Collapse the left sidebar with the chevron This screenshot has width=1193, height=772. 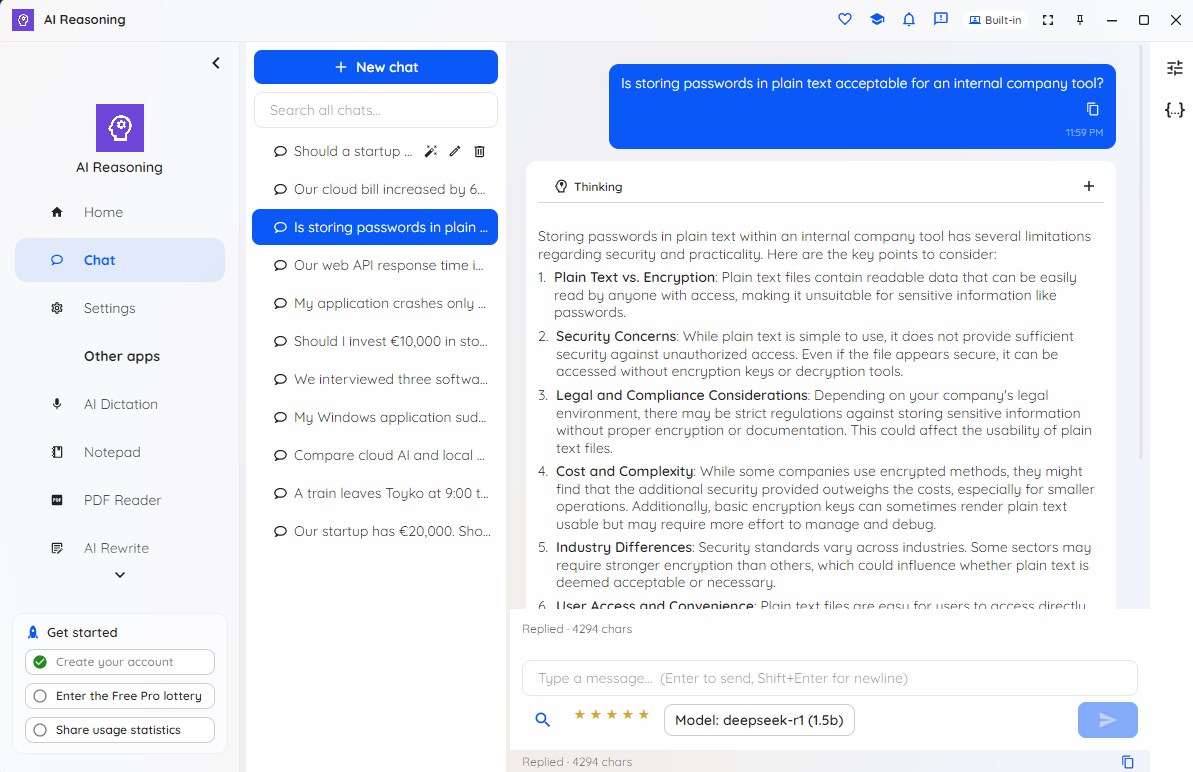tap(216, 63)
